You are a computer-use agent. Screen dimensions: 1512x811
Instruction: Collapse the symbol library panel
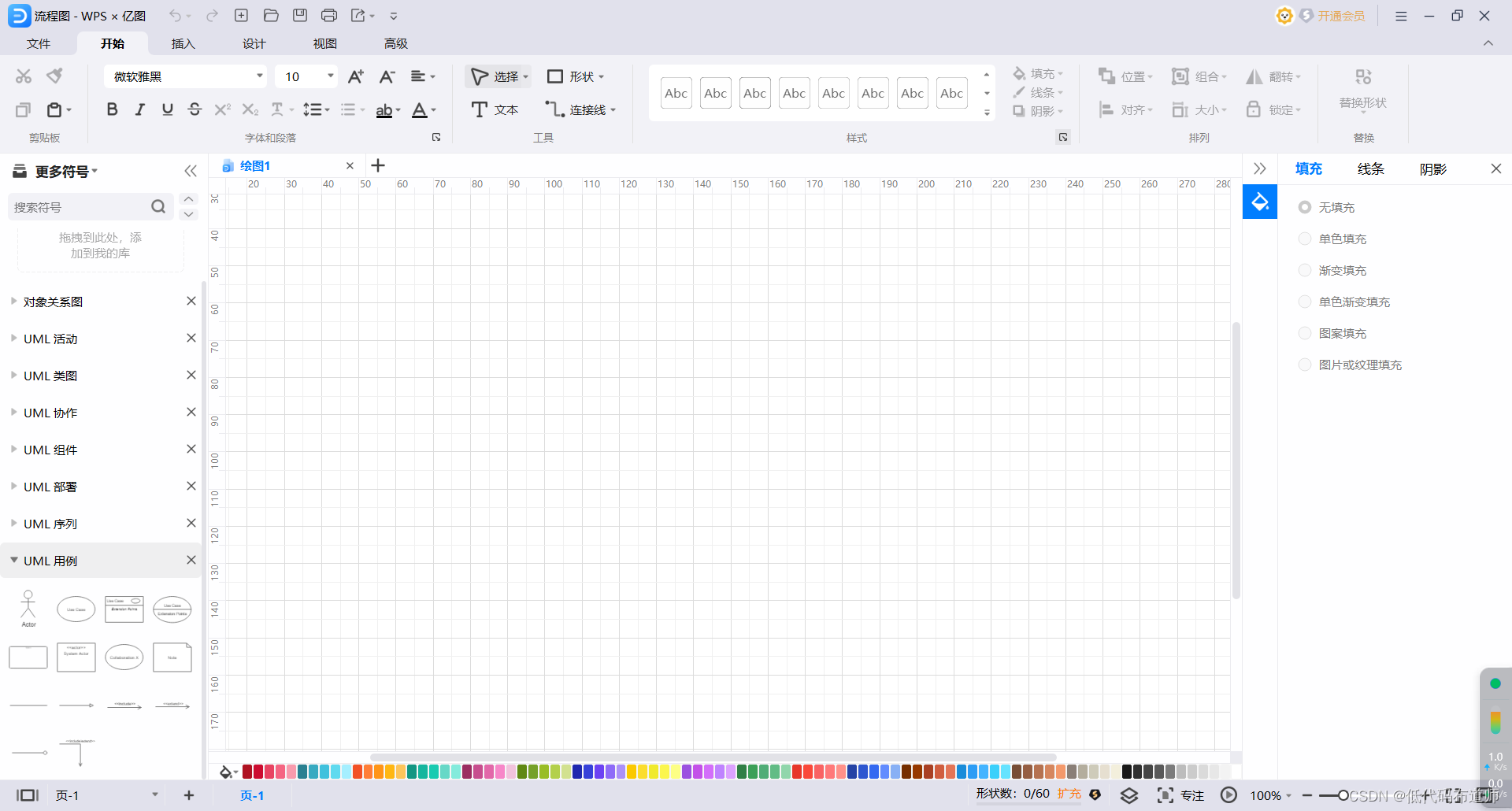(x=191, y=171)
